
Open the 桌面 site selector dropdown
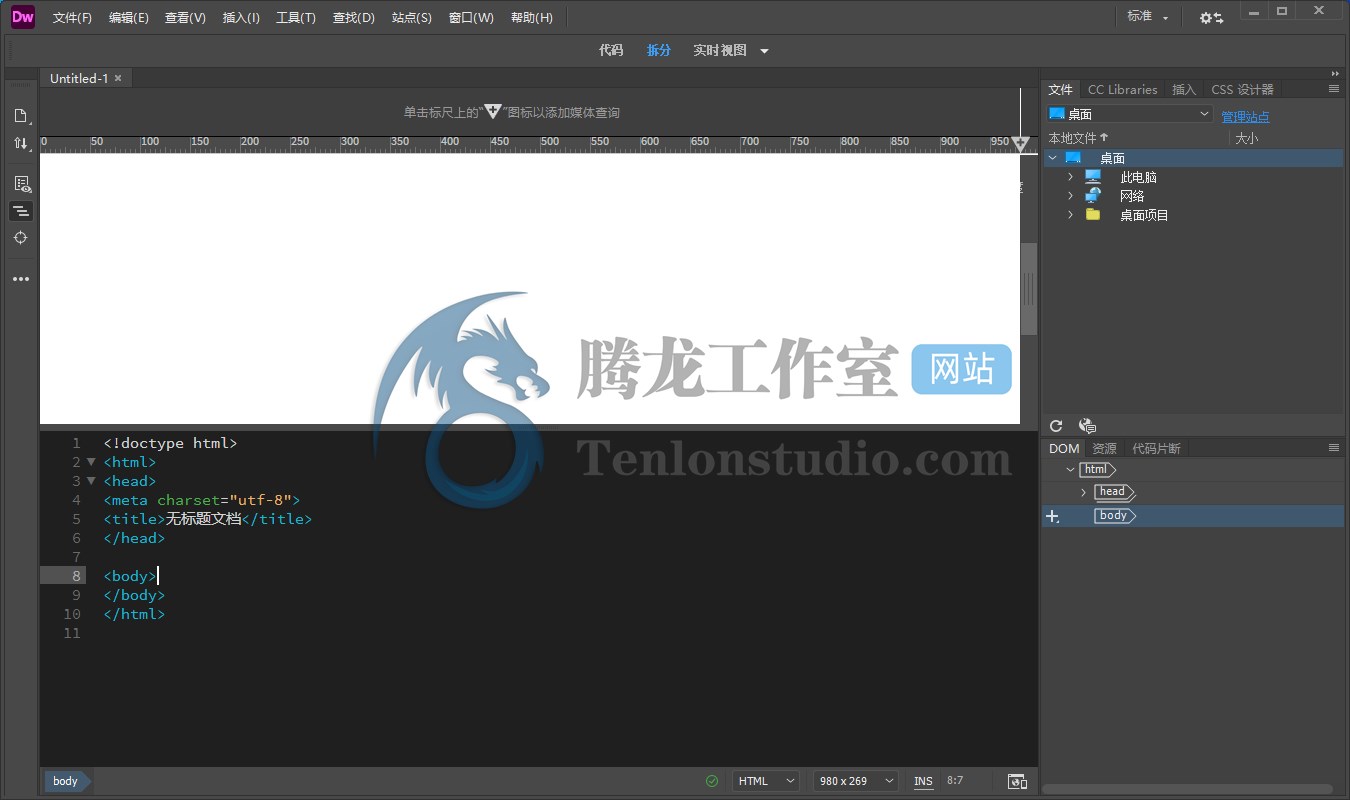click(x=1129, y=114)
